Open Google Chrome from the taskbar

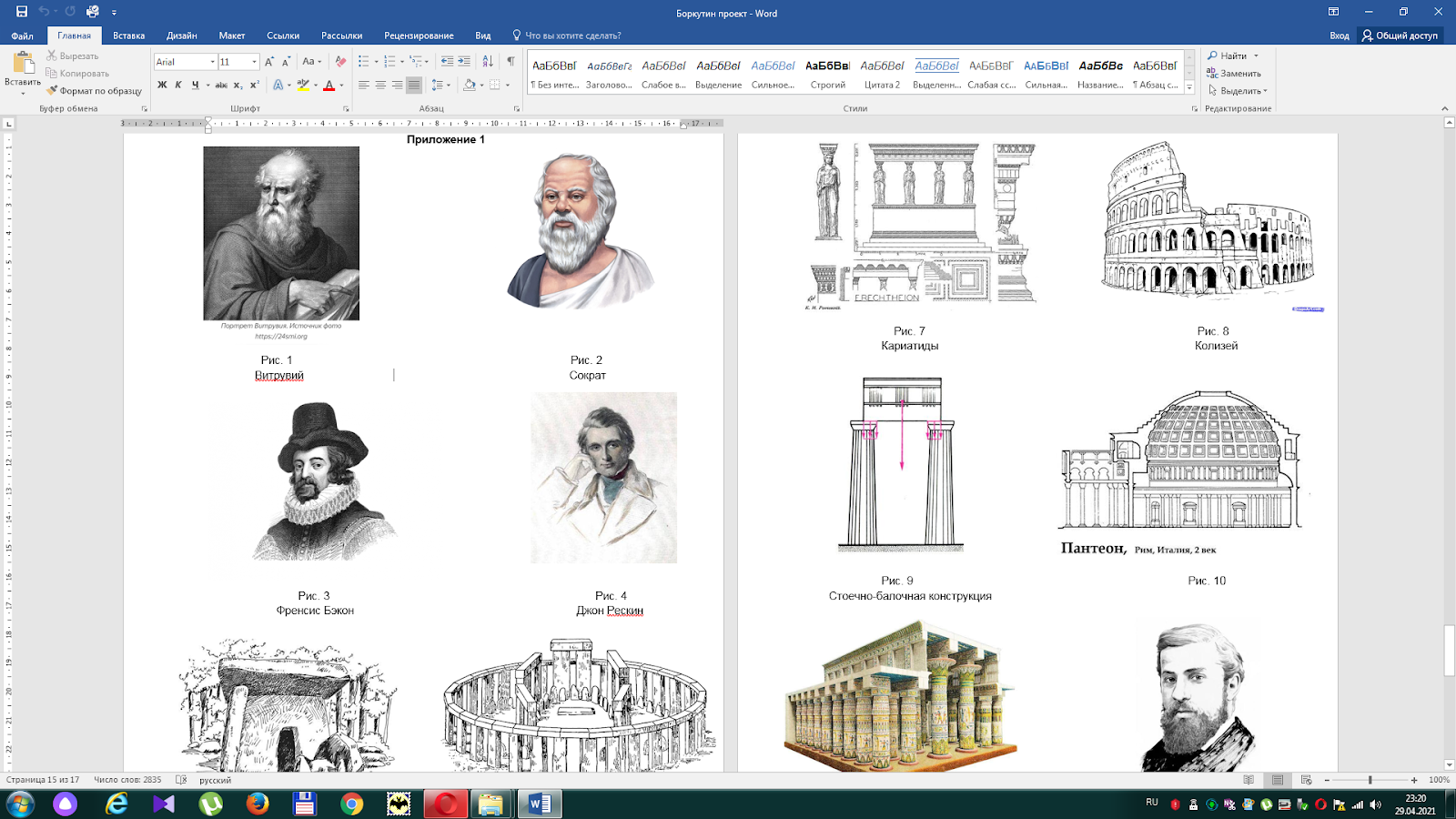click(351, 804)
